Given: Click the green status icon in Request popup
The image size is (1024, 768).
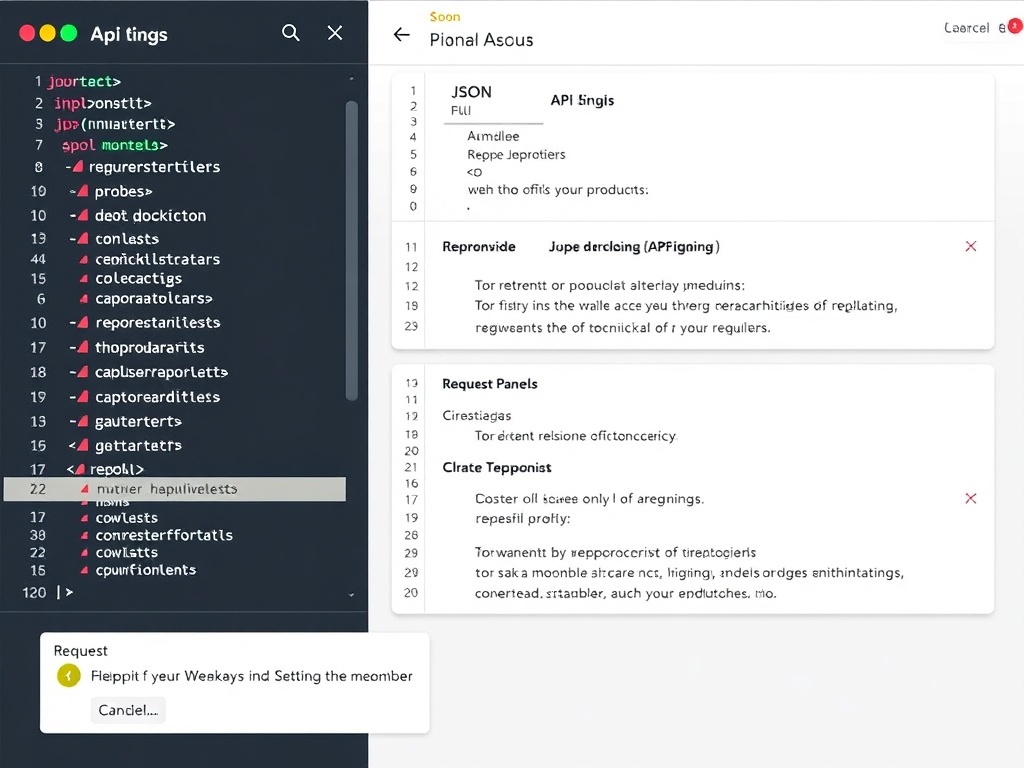Looking at the screenshot, I should [x=68, y=676].
